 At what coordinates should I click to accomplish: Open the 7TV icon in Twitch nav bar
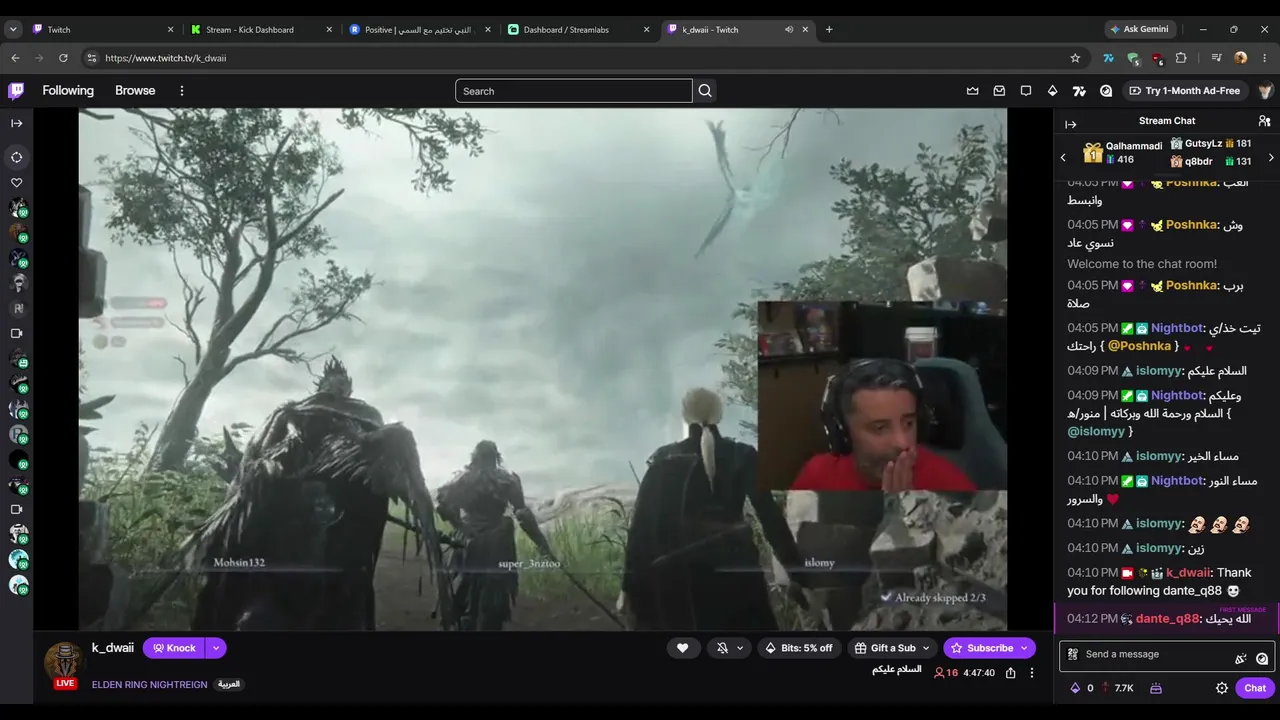pyautogui.click(x=1079, y=91)
